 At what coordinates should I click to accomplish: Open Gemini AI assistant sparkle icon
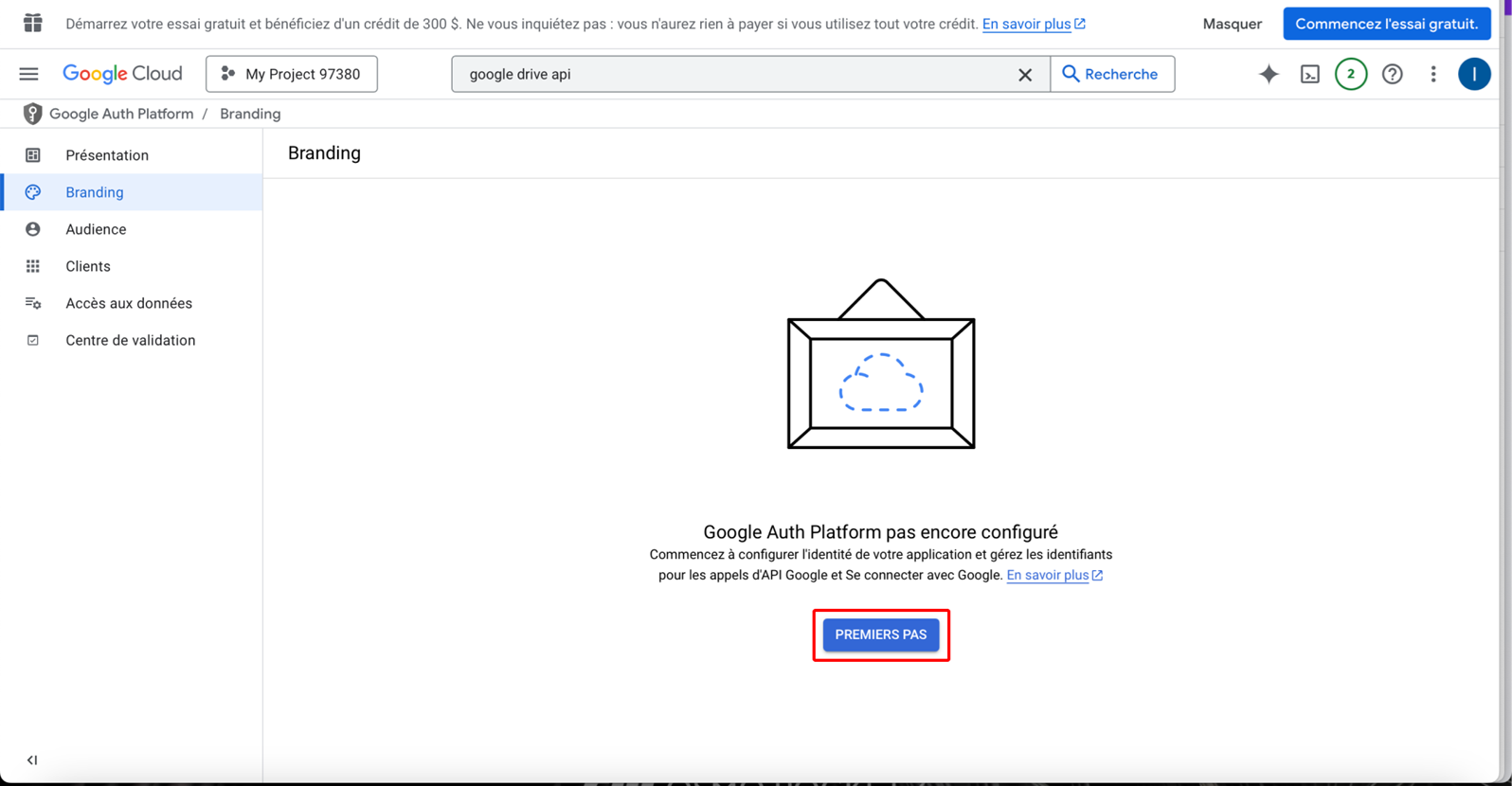(1269, 74)
